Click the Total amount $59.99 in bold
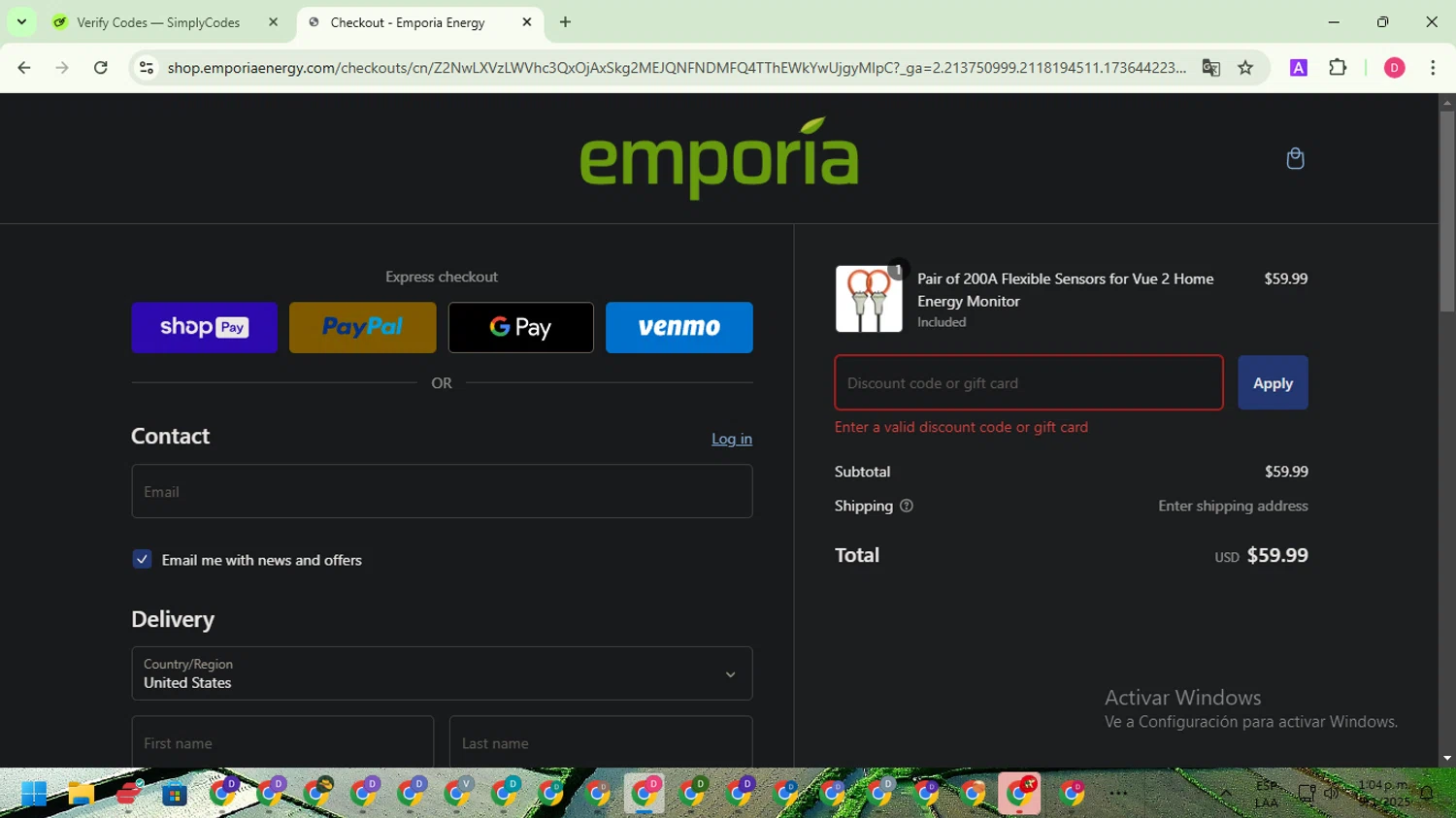 (1277, 555)
